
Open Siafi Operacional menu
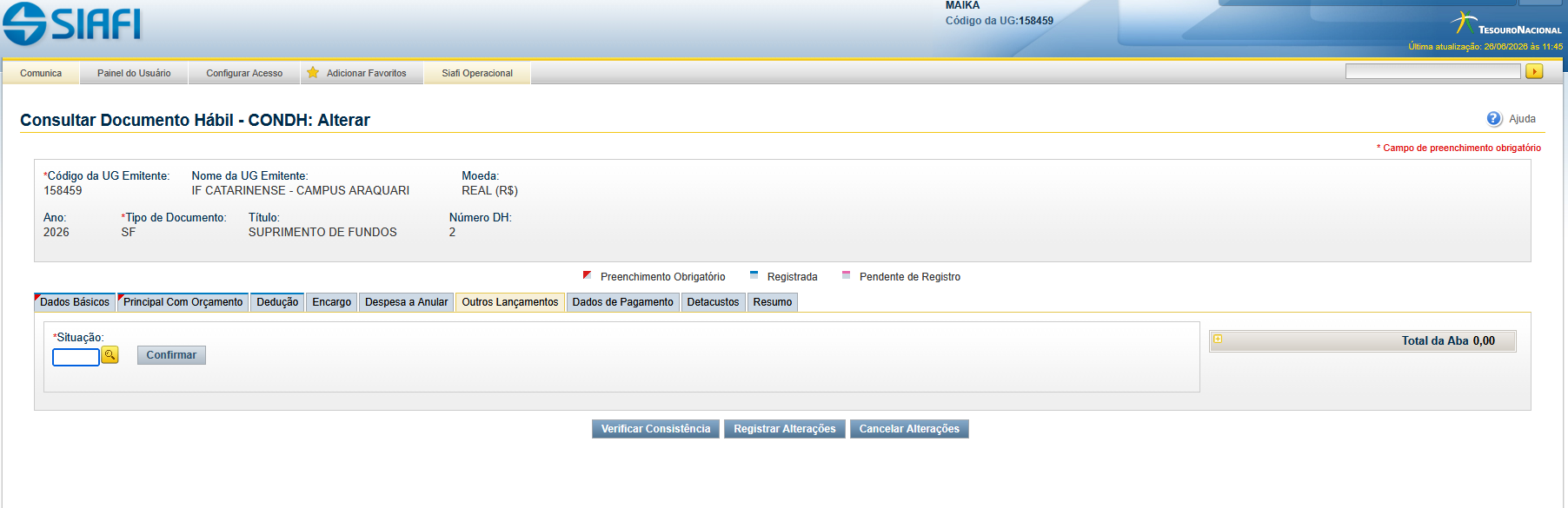coord(477,73)
